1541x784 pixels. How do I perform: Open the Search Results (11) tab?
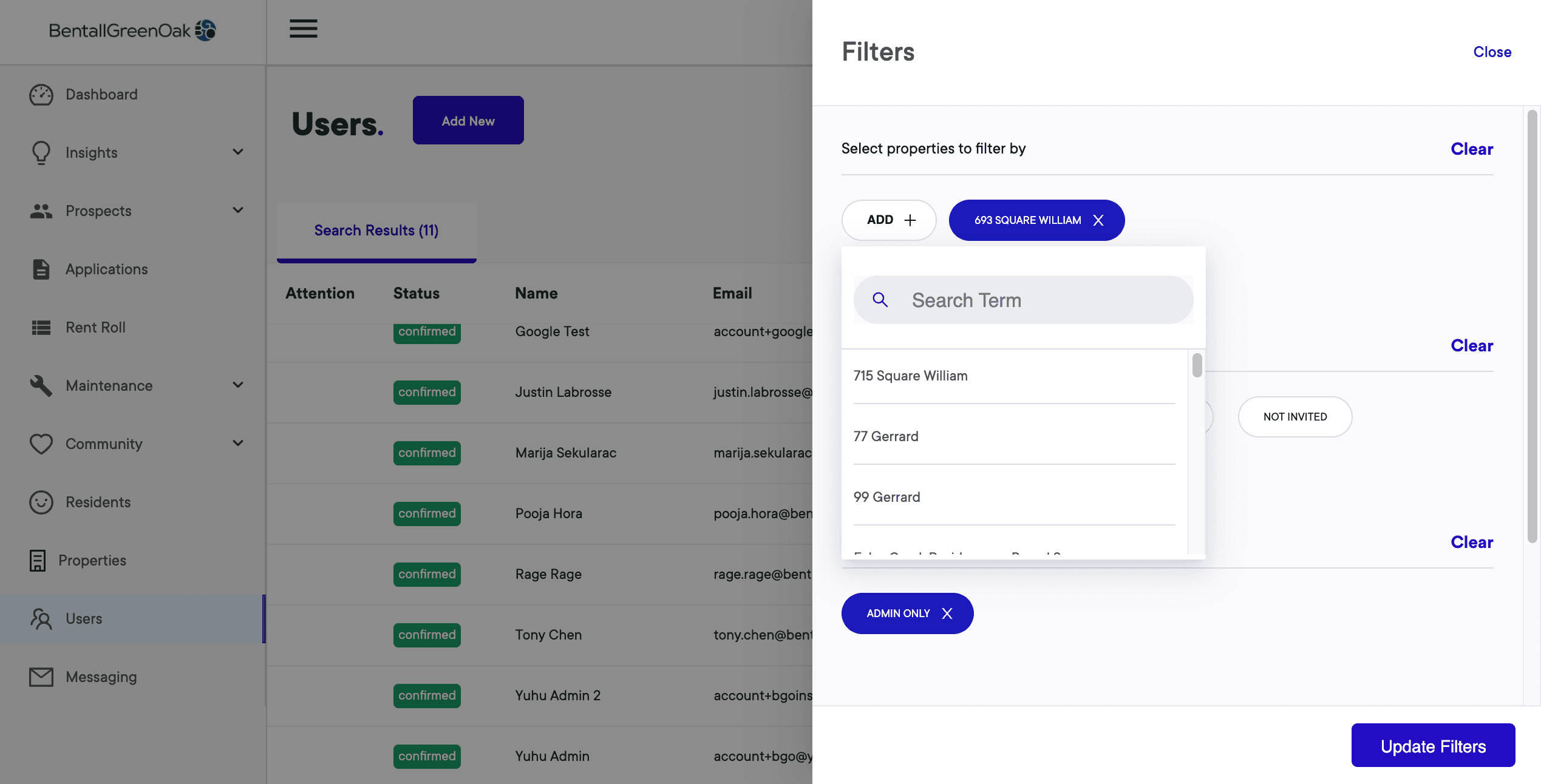coord(376,231)
